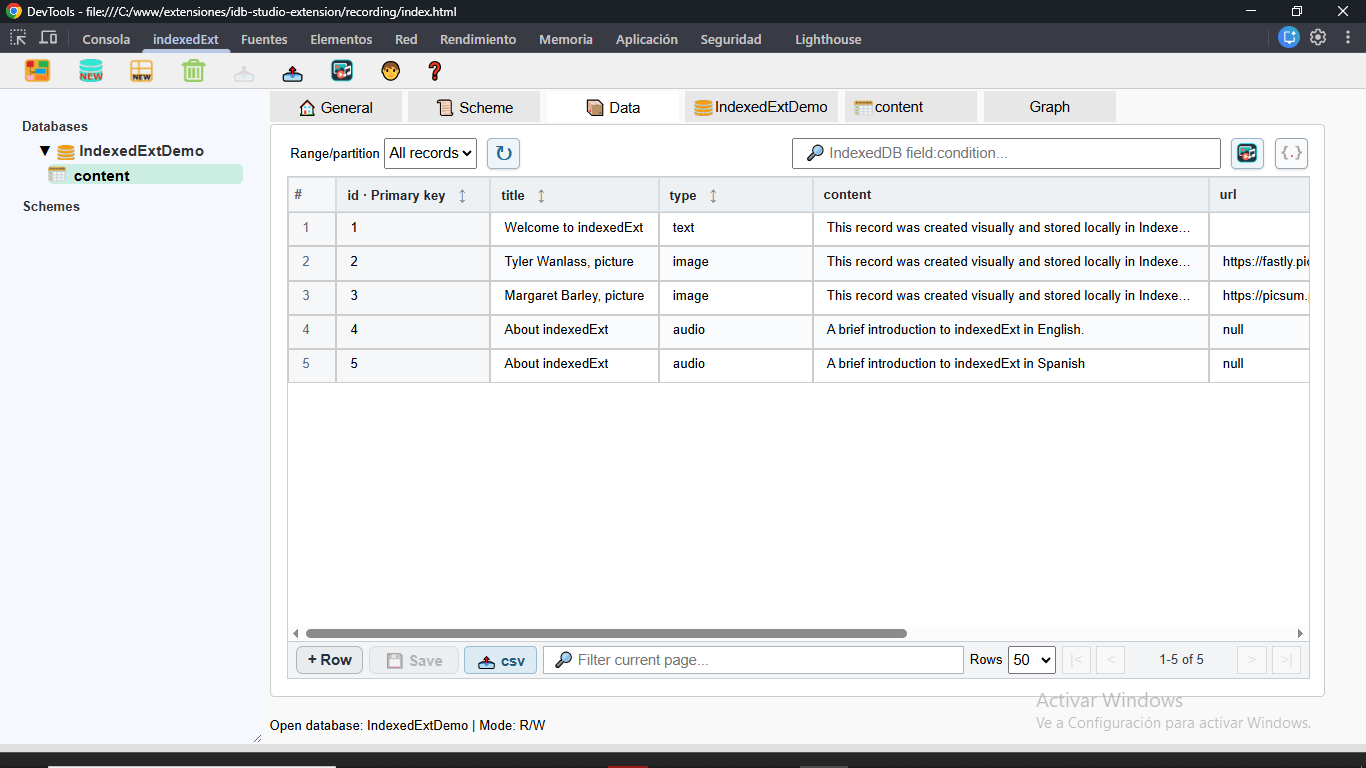Click the media preview button beside query field
Viewport: 1366px width, 768px height.
(x=1247, y=153)
